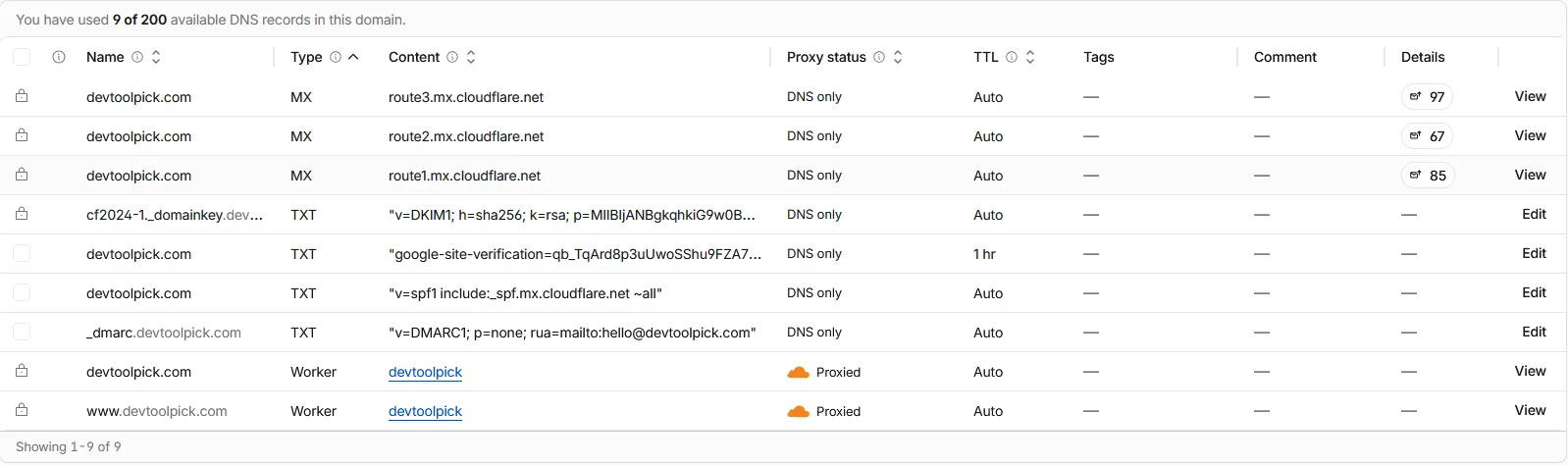The height and width of the screenshot is (465, 1568).
Task: Click the Details column header
Action: click(1423, 57)
